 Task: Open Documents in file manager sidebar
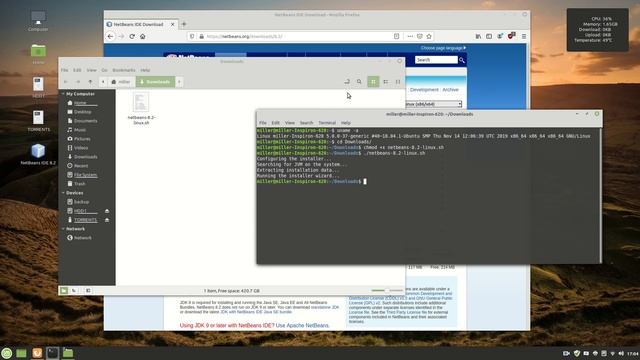click(87, 121)
